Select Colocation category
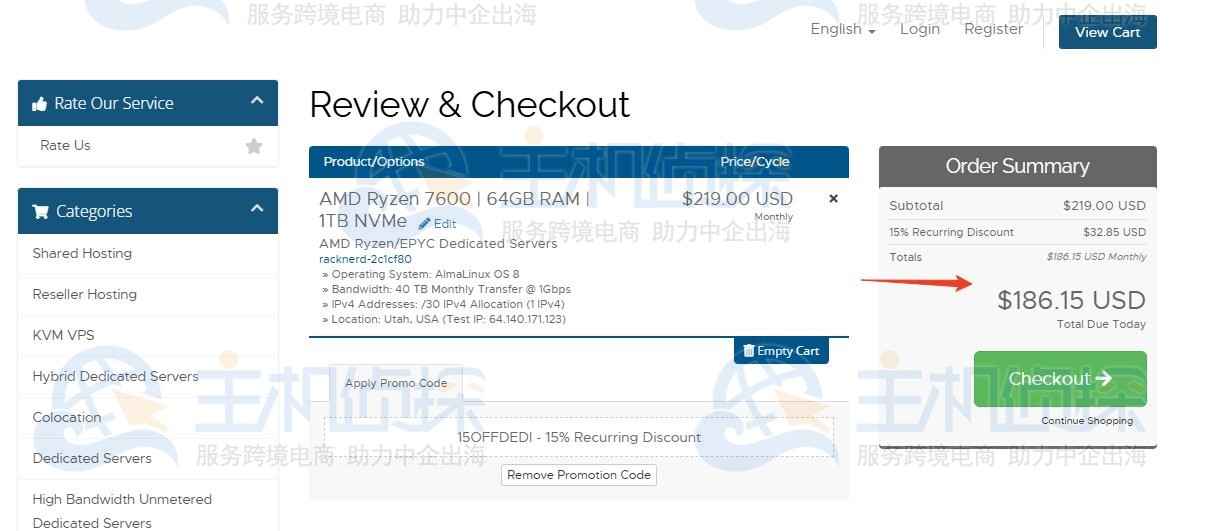 (67, 417)
